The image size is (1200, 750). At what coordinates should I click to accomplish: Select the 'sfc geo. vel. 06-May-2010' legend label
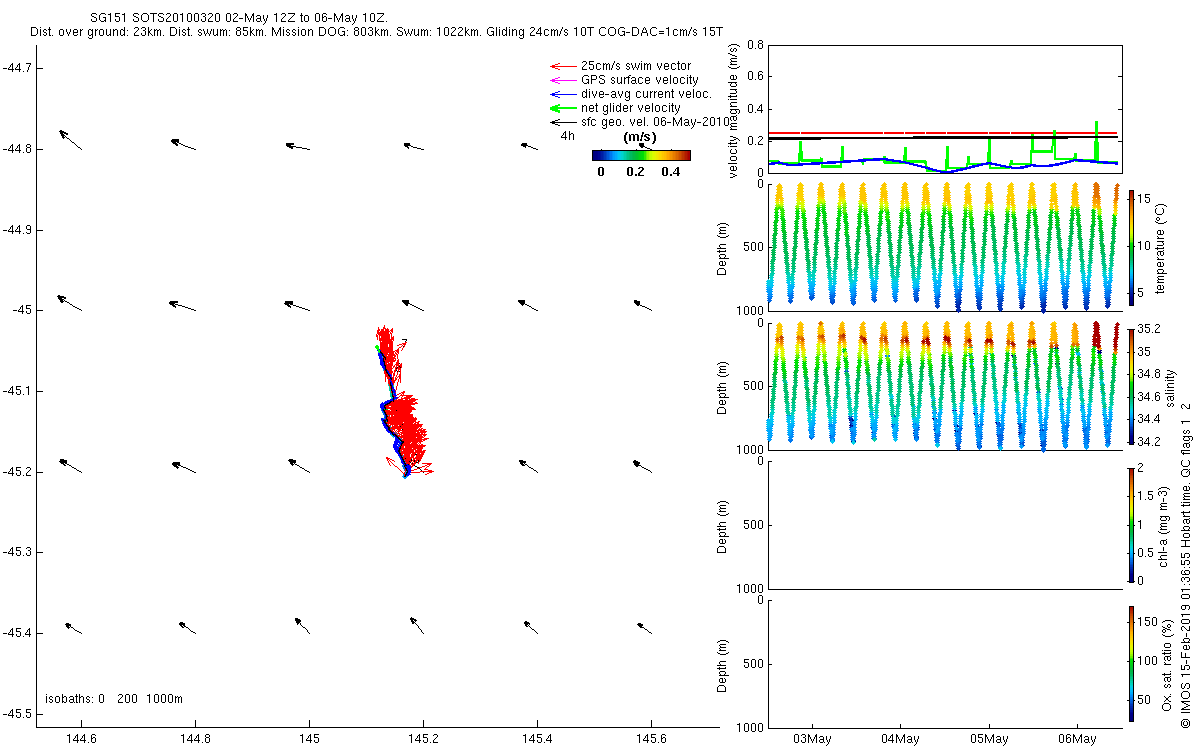click(656, 122)
